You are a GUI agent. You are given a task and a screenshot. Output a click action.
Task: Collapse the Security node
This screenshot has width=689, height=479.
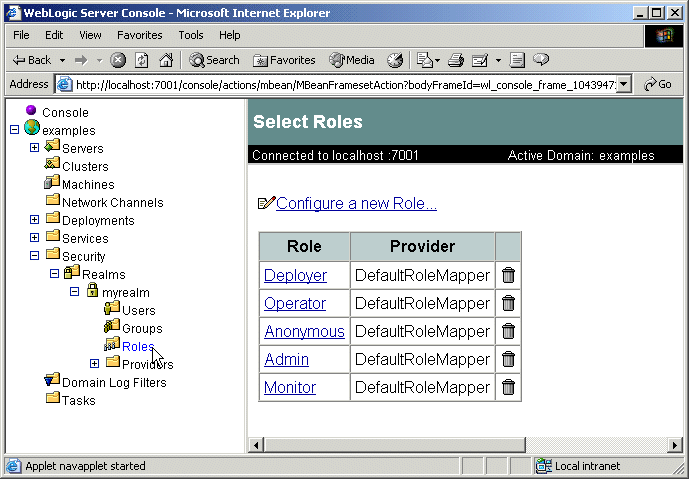34,255
